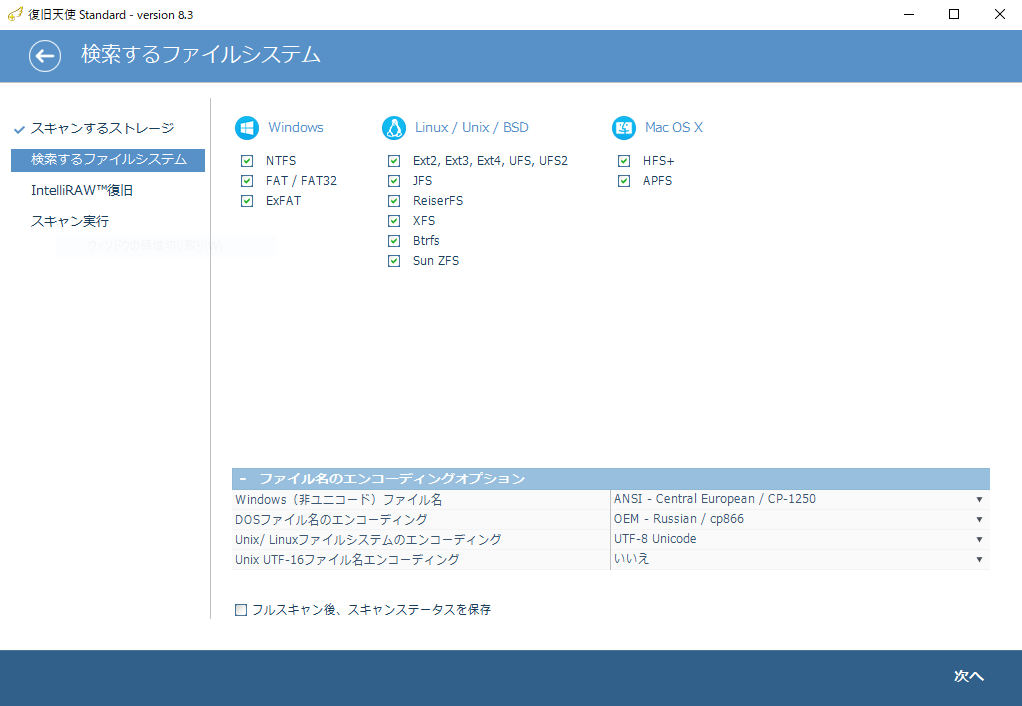Toggle Ext2, Ext3, Ext4, UFS, UFS2 checkbox
The image size is (1022, 706).
coord(394,160)
